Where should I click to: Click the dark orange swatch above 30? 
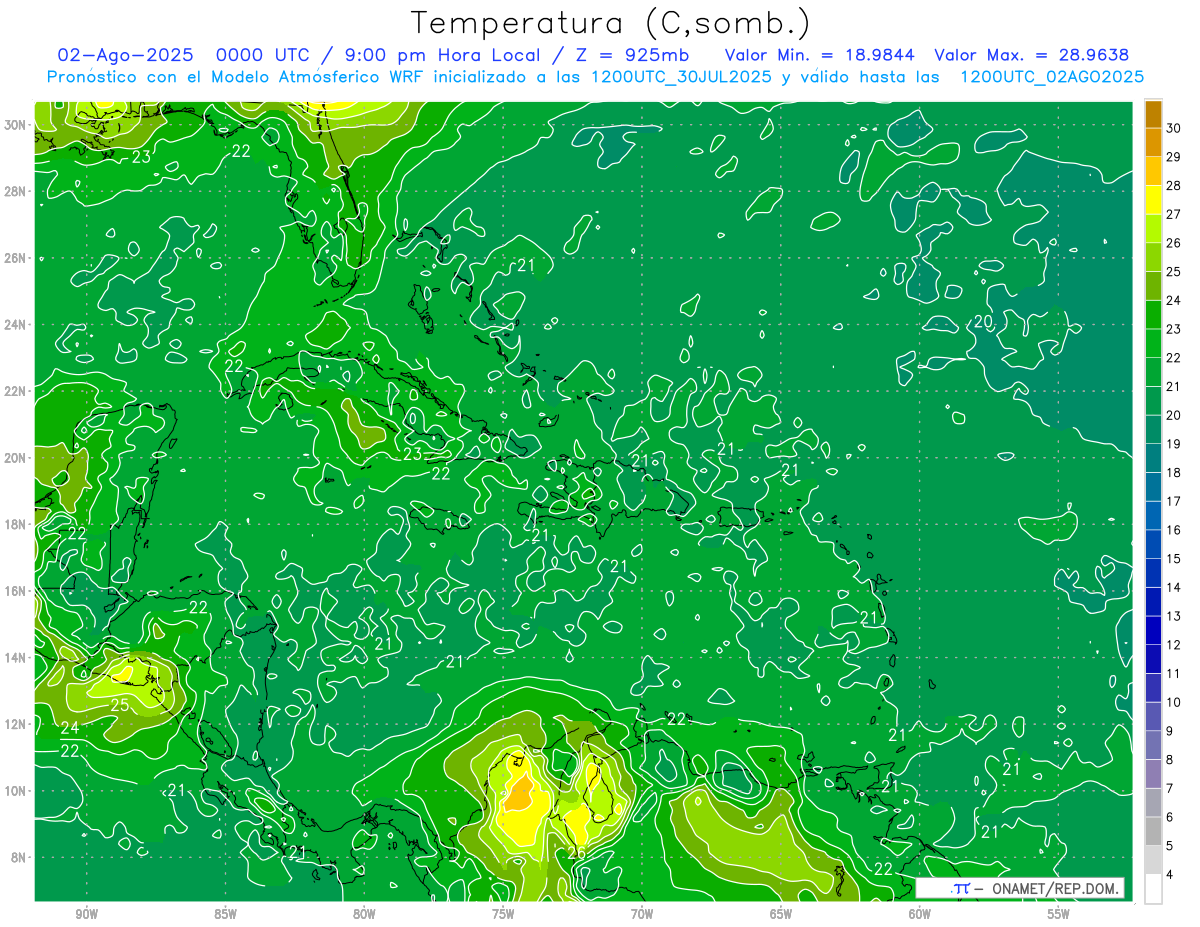pyautogui.click(x=1153, y=114)
